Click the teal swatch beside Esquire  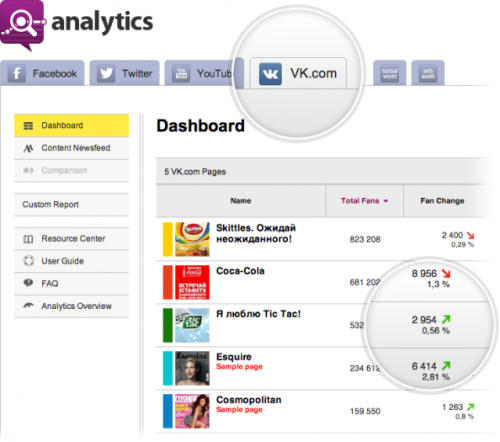(x=168, y=368)
